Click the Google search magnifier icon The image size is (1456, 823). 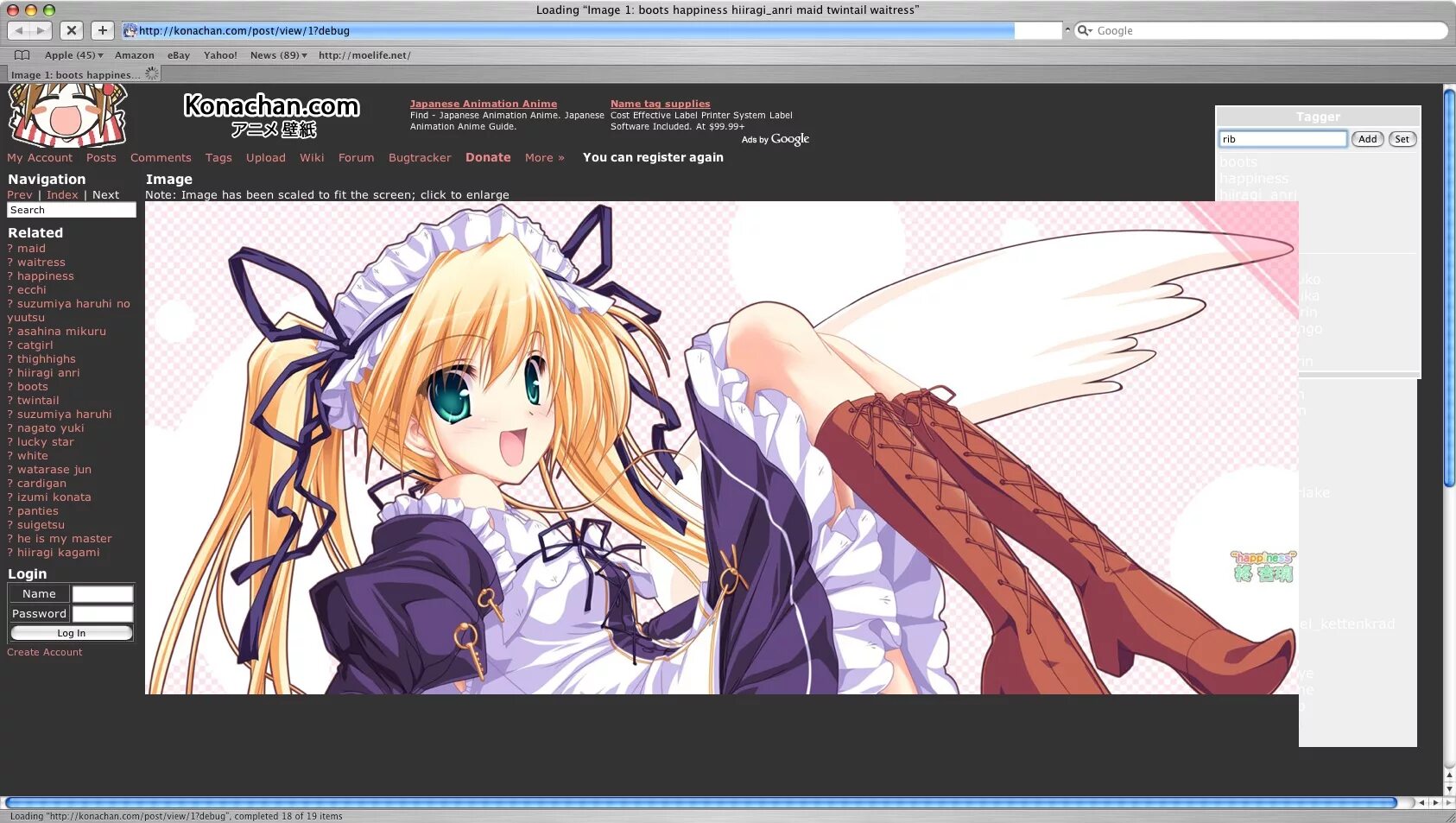(1084, 30)
